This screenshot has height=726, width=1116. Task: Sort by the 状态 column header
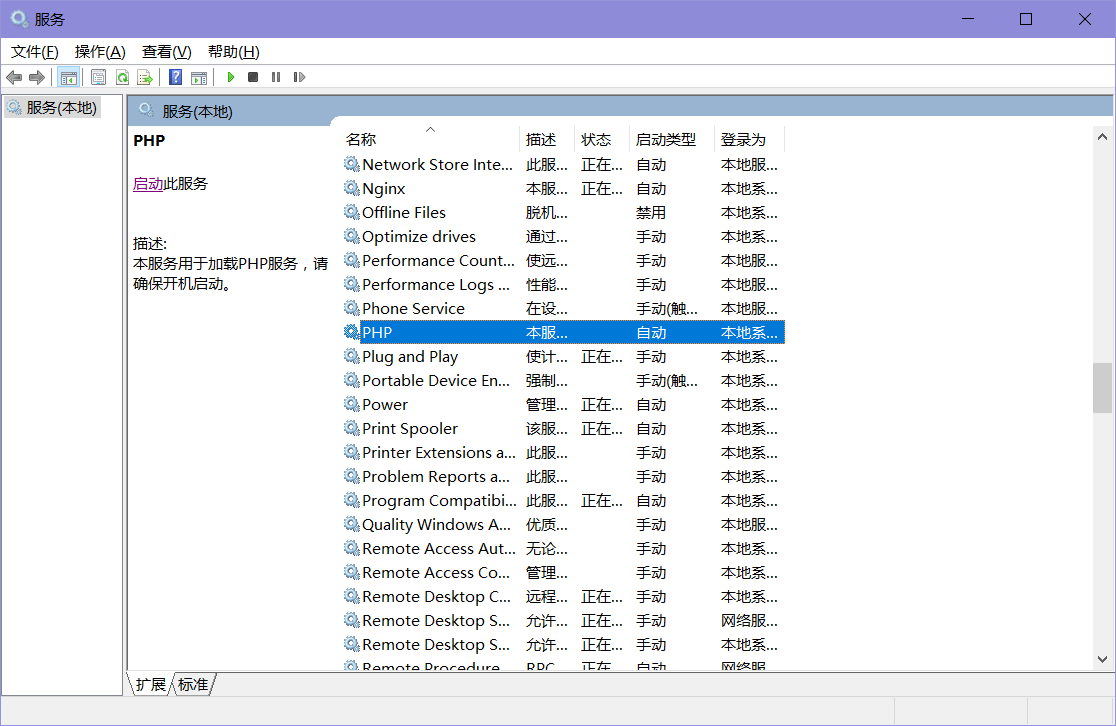click(601, 140)
